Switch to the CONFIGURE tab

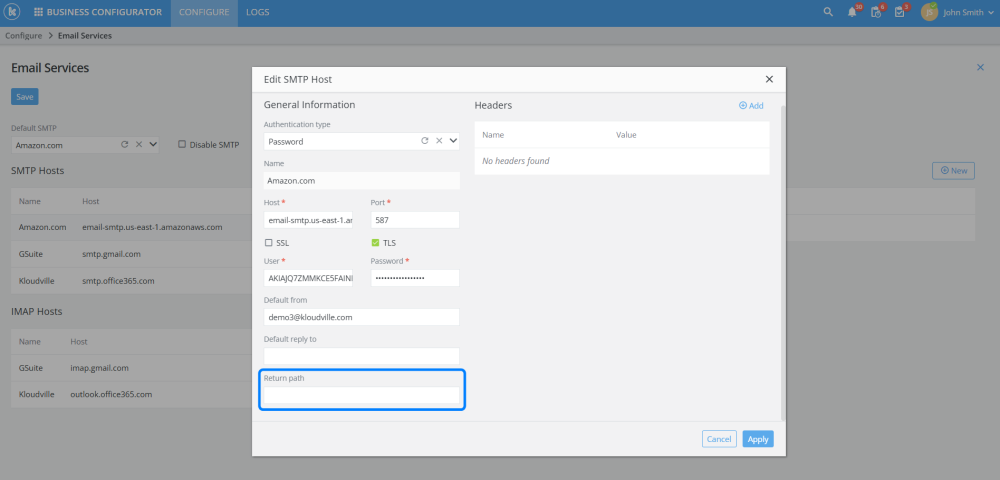pos(204,12)
